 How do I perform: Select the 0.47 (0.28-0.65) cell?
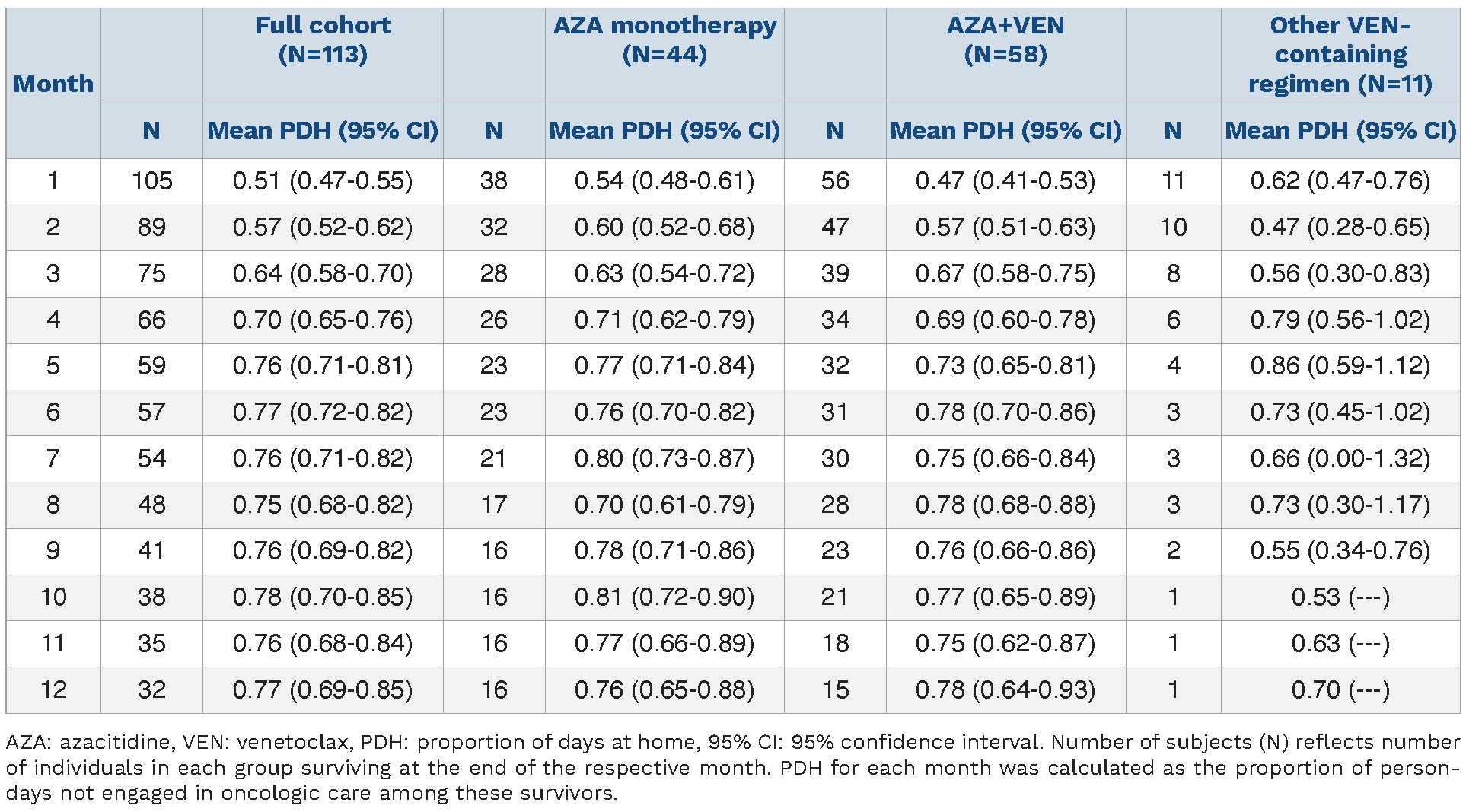[1340, 228]
